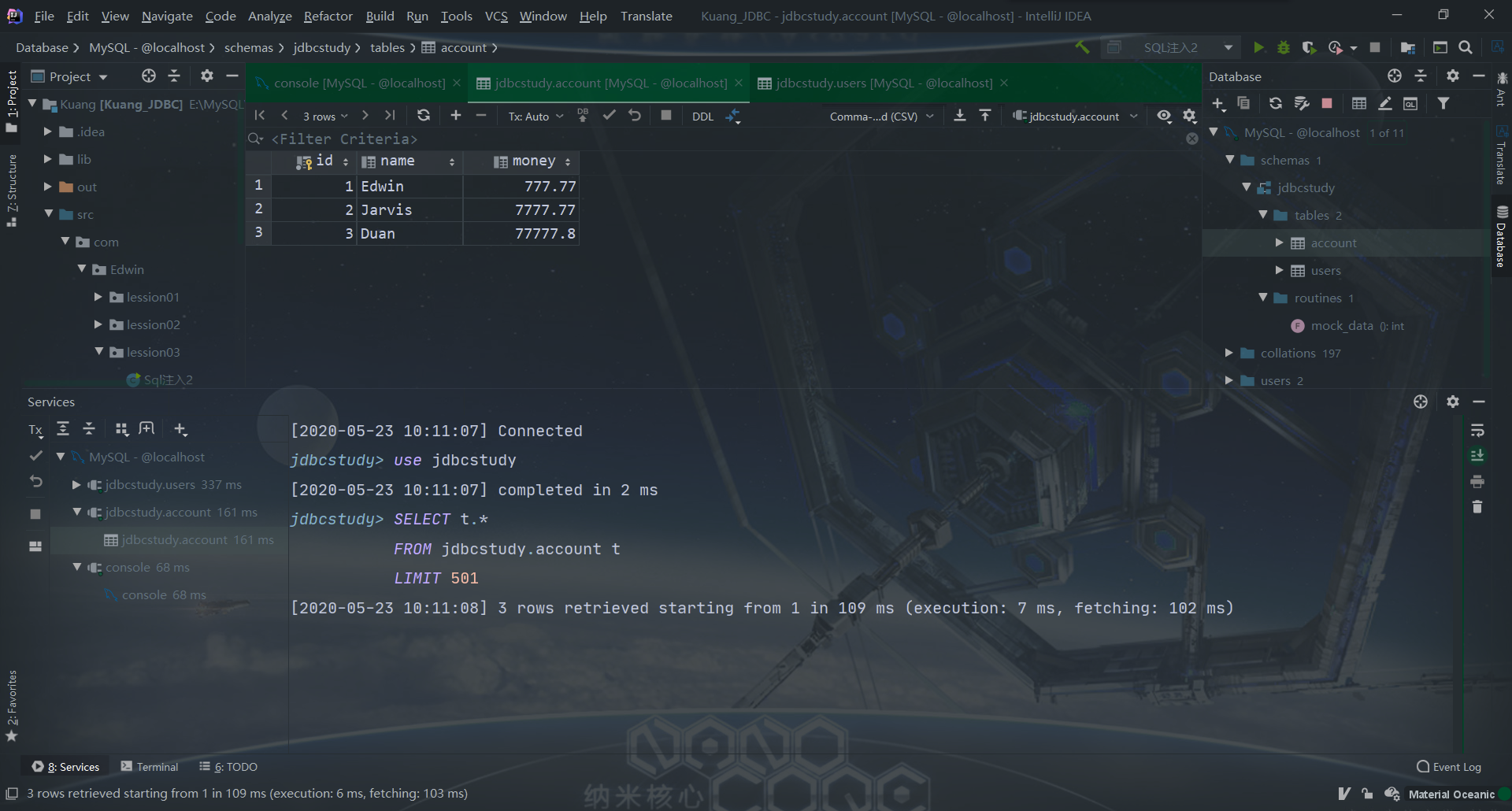This screenshot has height=811, width=1512.
Task: Open the Comma-...d (CSV) extractor dropdown
Action: (881, 117)
